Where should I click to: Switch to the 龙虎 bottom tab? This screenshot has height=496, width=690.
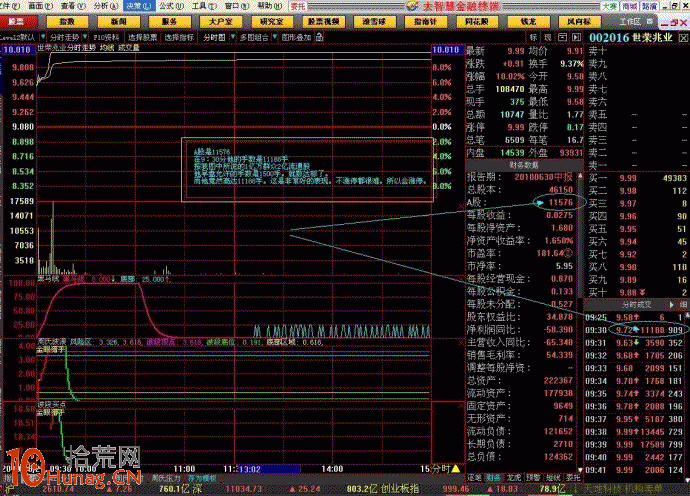click(514, 477)
